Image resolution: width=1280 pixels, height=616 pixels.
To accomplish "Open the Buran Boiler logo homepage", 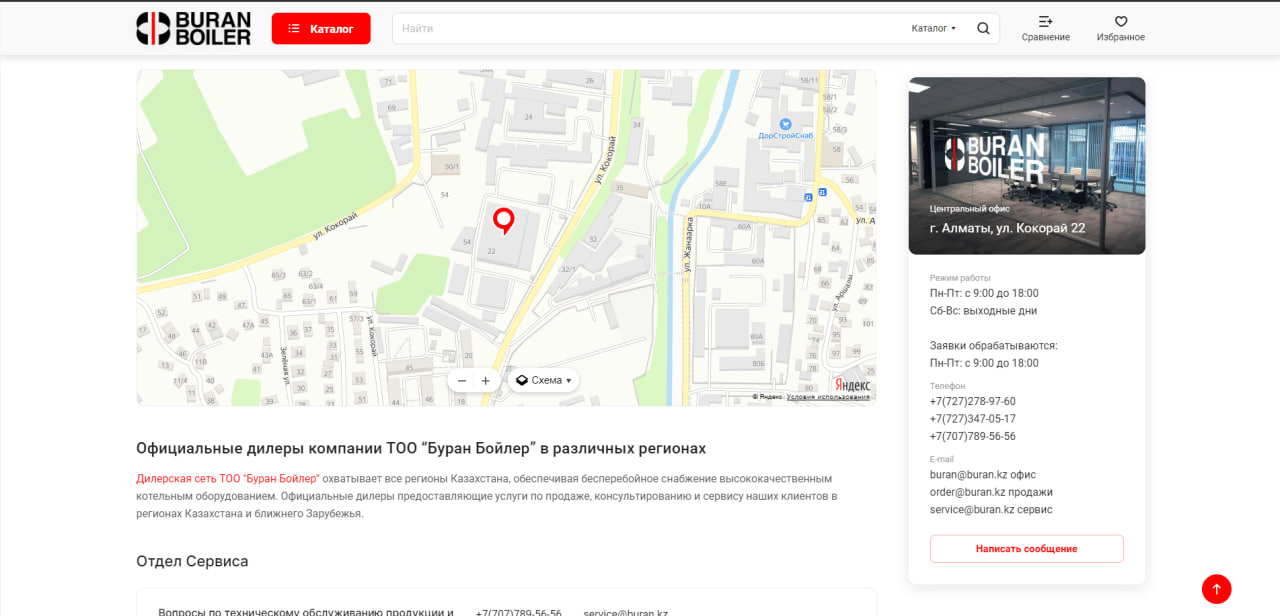I will click(194, 28).
